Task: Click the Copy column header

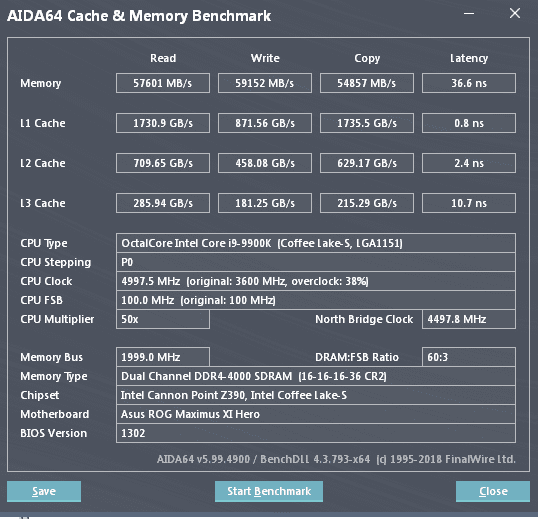Action: click(x=367, y=58)
